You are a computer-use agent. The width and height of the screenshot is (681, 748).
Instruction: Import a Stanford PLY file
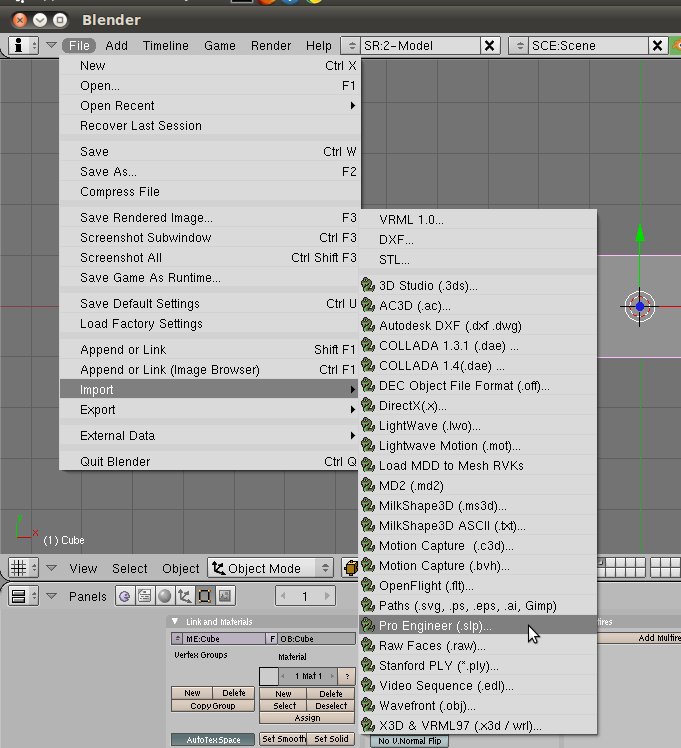pos(478,665)
